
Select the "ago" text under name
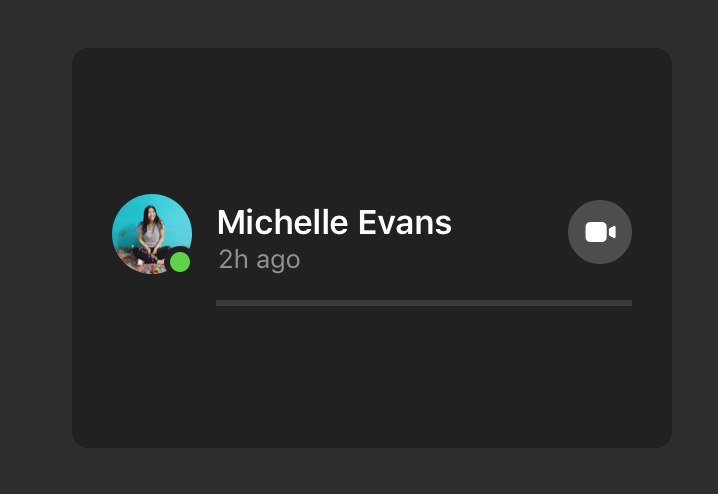pyautogui.click(x=278, y=262)
